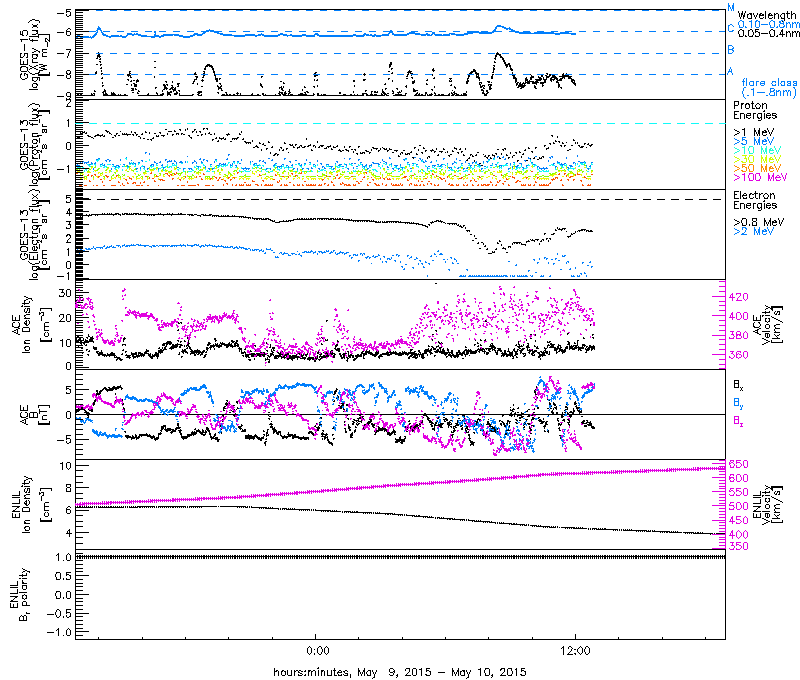
Task: Click the flare class 'A' marker
Action: point(731,71)
